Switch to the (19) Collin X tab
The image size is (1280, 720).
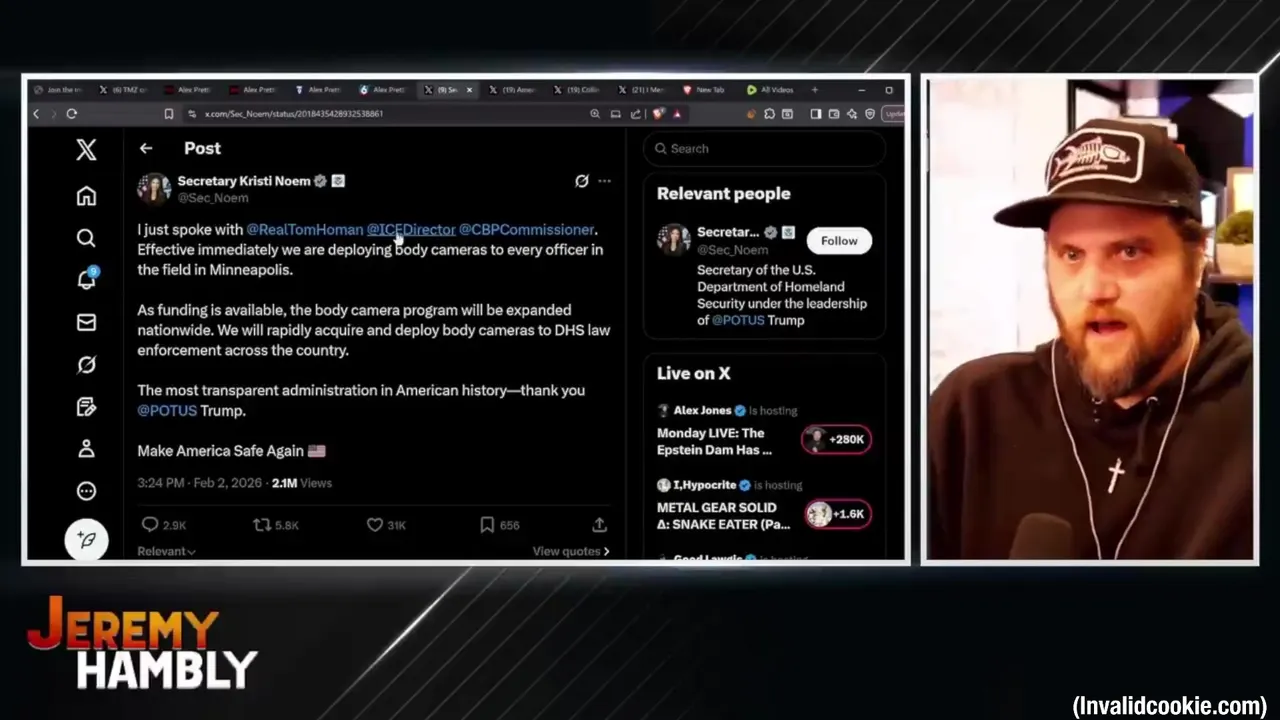point(577,90)
